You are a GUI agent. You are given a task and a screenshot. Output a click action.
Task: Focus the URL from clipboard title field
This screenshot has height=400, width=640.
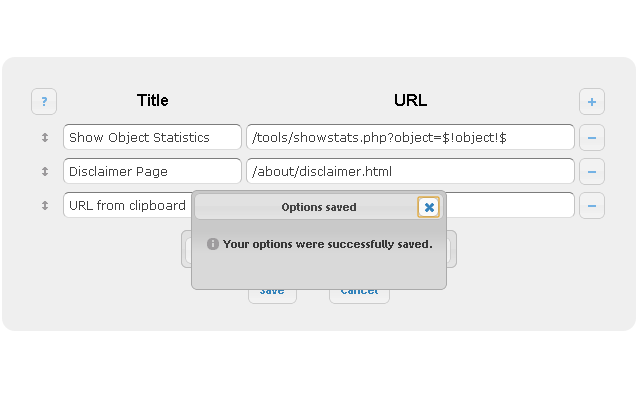pos(126,206)
